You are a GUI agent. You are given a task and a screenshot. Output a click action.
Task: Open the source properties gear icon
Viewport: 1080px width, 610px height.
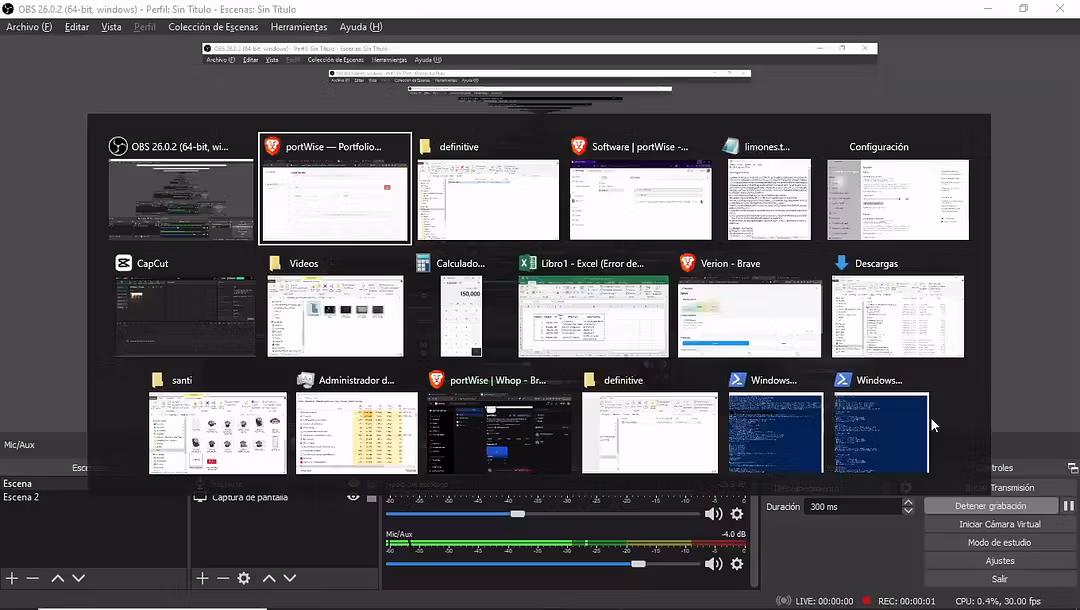[244, 578]
